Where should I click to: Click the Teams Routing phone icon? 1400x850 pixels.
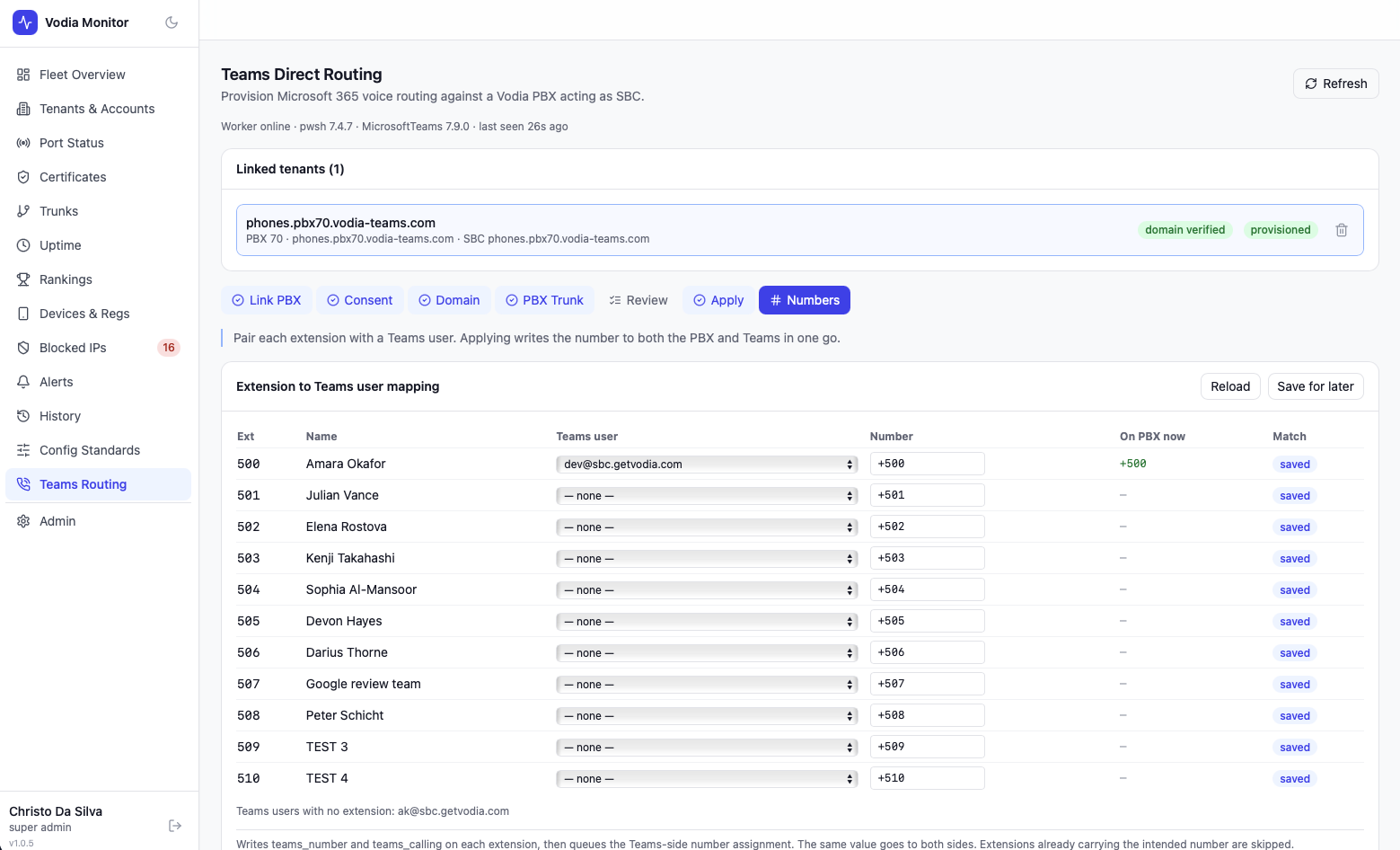(x=23, y=484)
